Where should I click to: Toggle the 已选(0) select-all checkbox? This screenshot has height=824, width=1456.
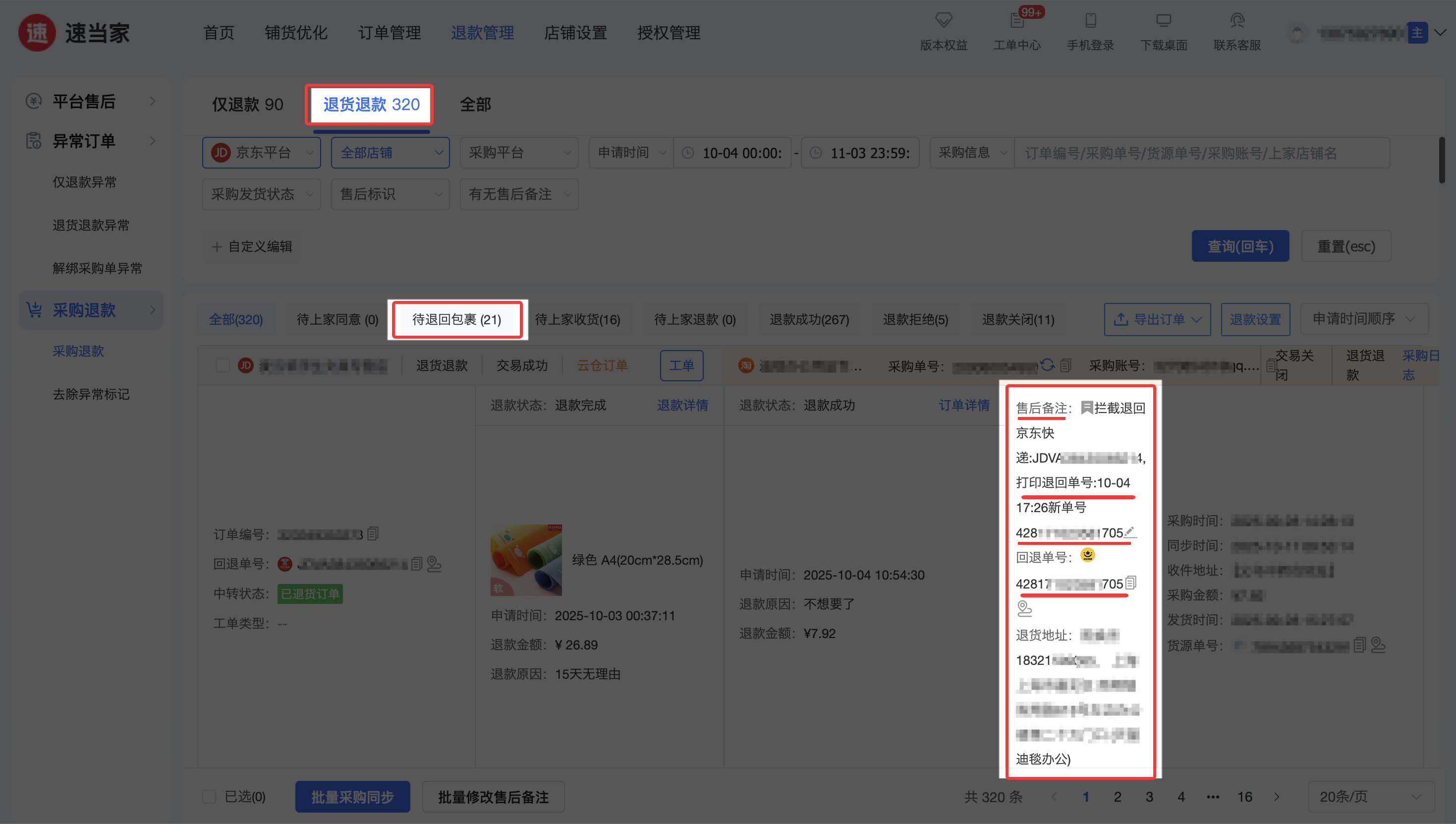click(209, 796)
